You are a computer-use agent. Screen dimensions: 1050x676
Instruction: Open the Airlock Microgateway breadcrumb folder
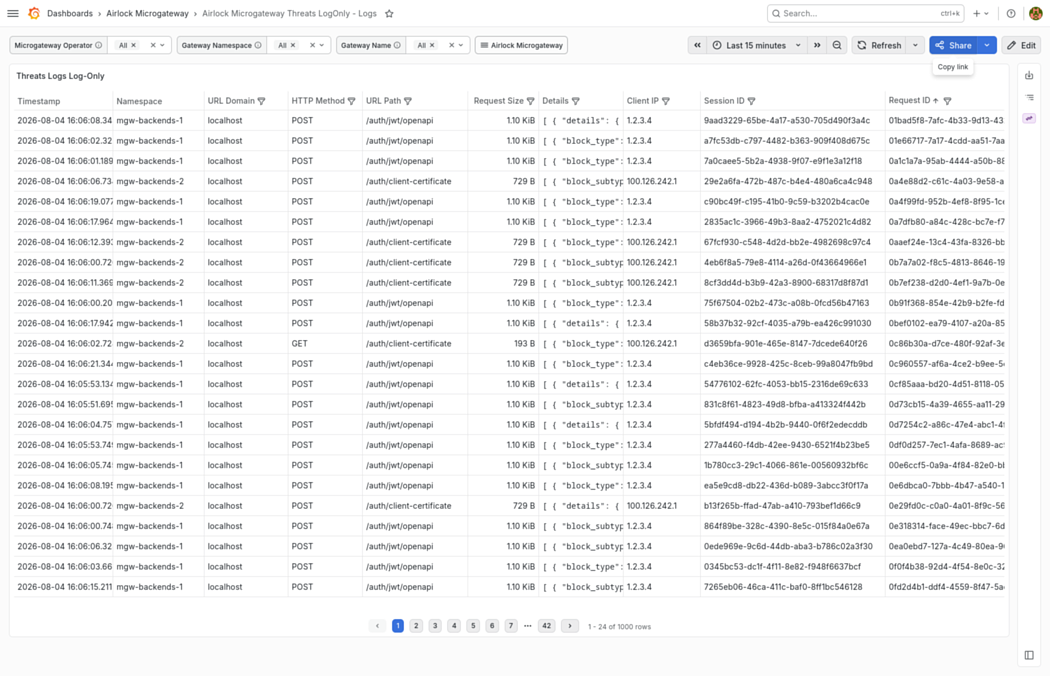coord(147,13)
